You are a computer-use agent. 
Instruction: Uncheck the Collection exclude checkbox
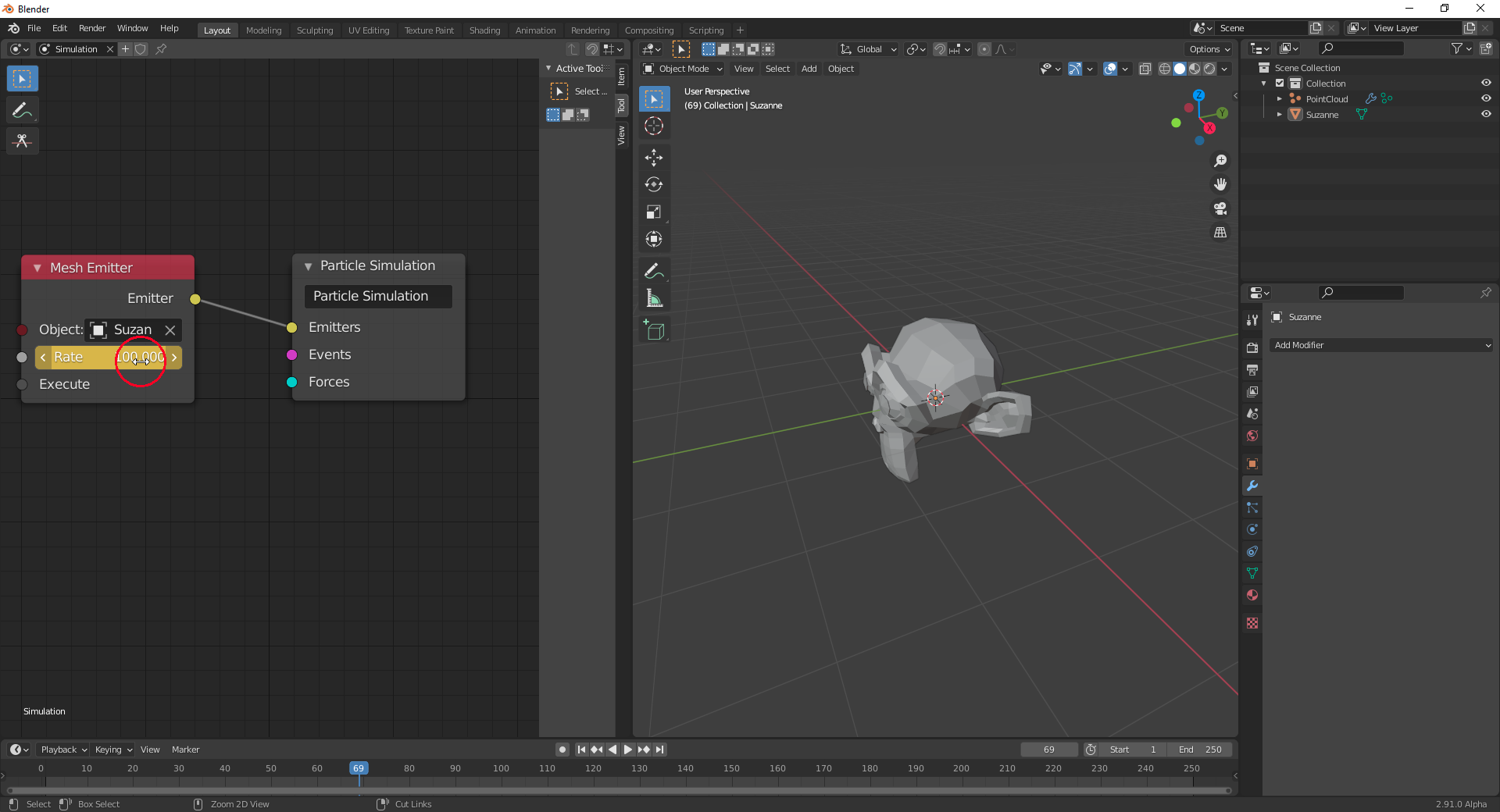pyautogui.click(x=1280, y=83)
